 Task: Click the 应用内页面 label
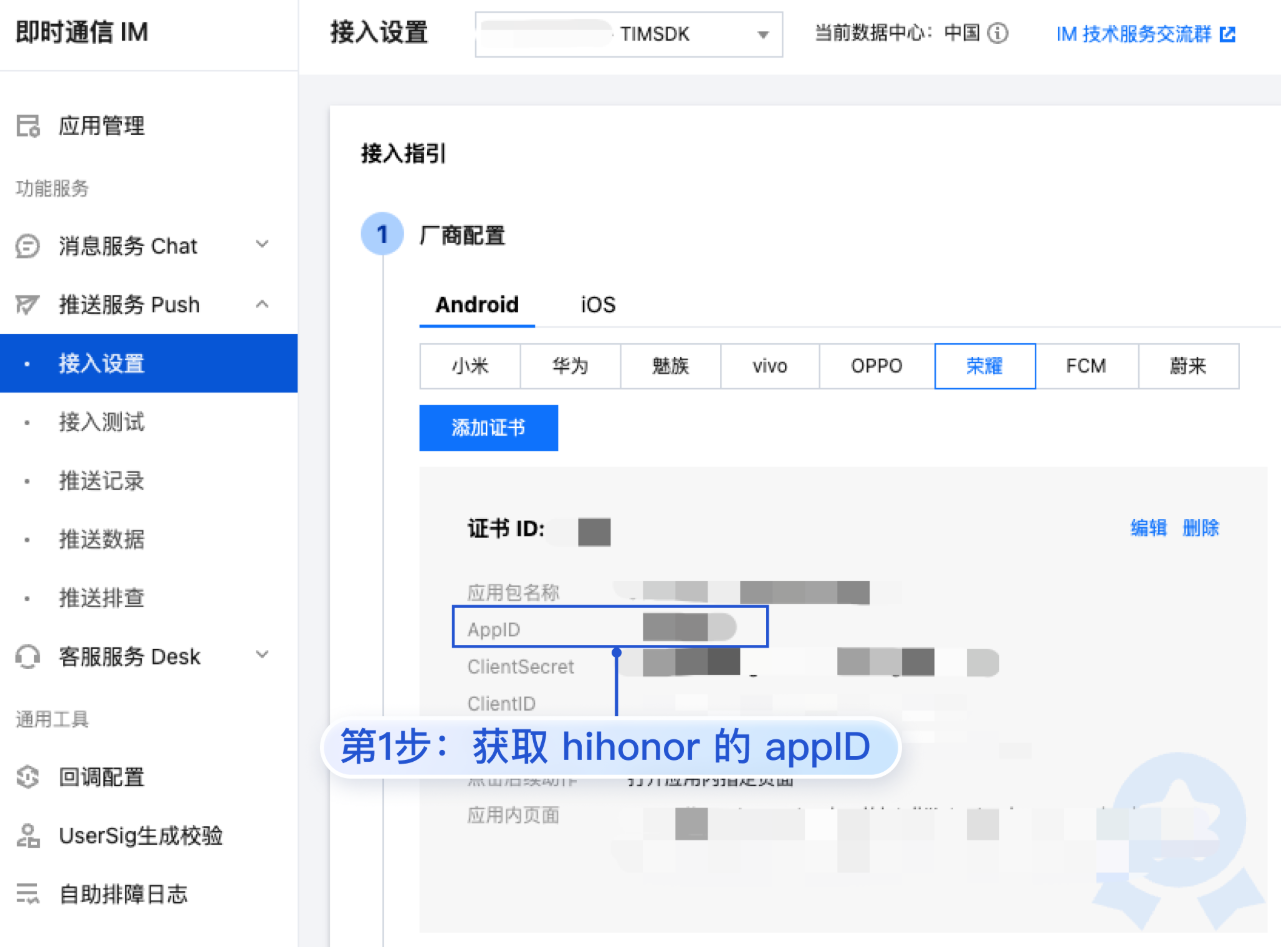(513, 815)
